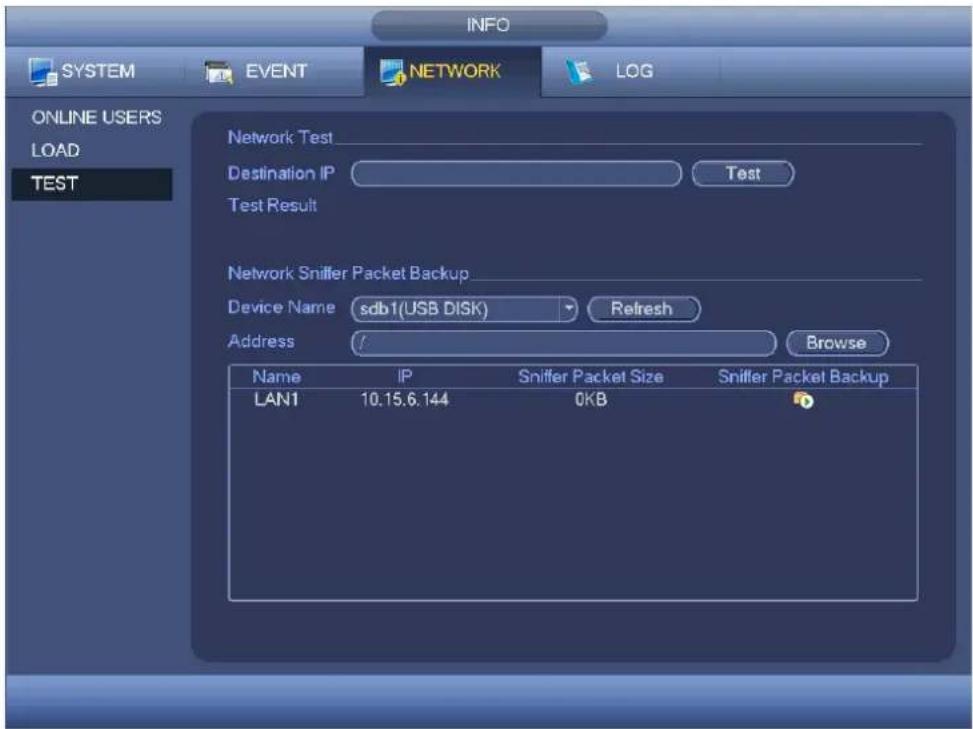Screen dimensions: 973x729
Task: Click the Sniffer Packet Backup column header
Action: [x=803, y=377]
